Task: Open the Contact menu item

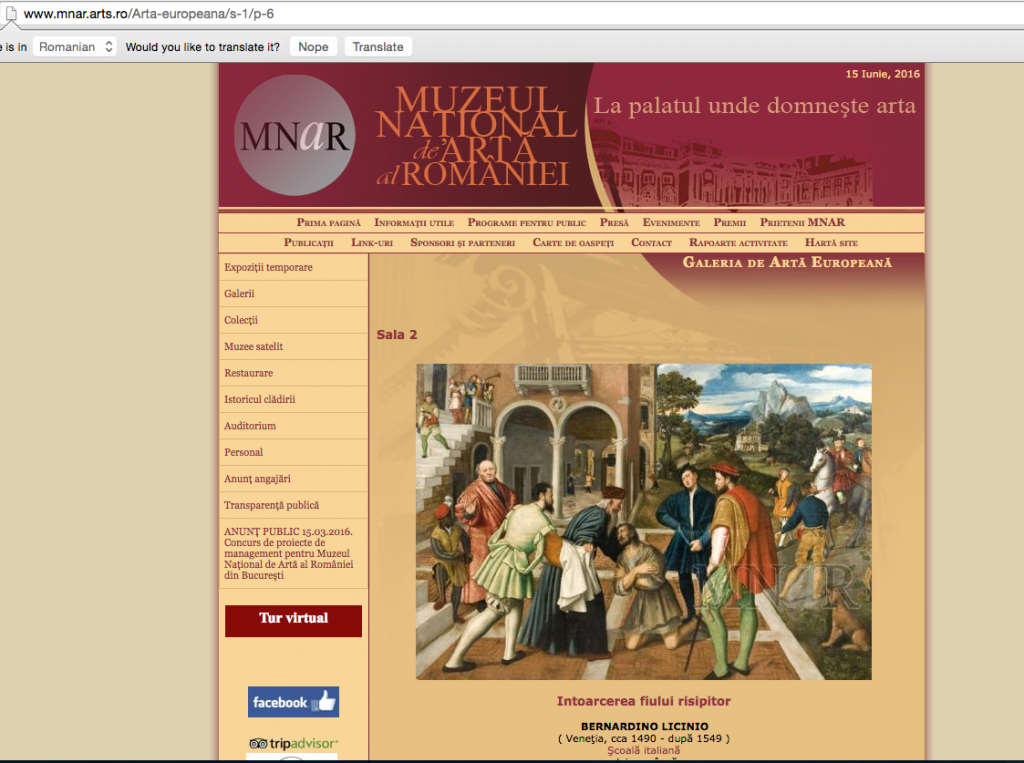Action: point(652,242)
